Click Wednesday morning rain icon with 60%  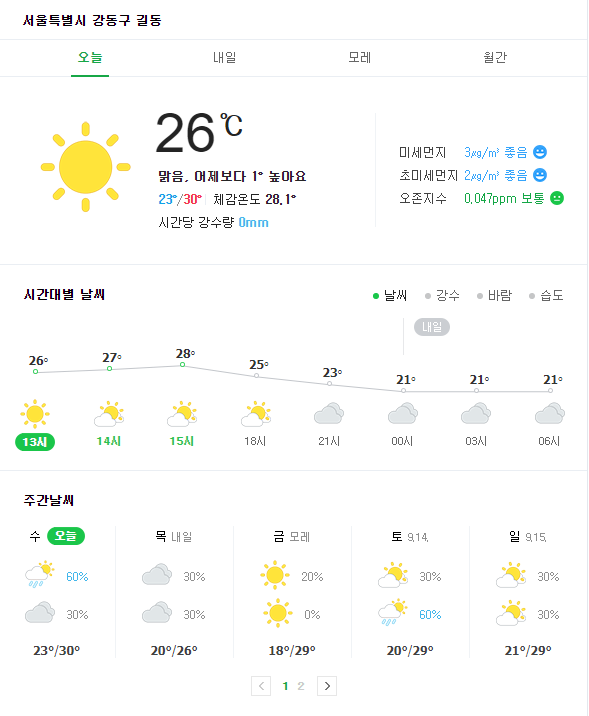40,574
